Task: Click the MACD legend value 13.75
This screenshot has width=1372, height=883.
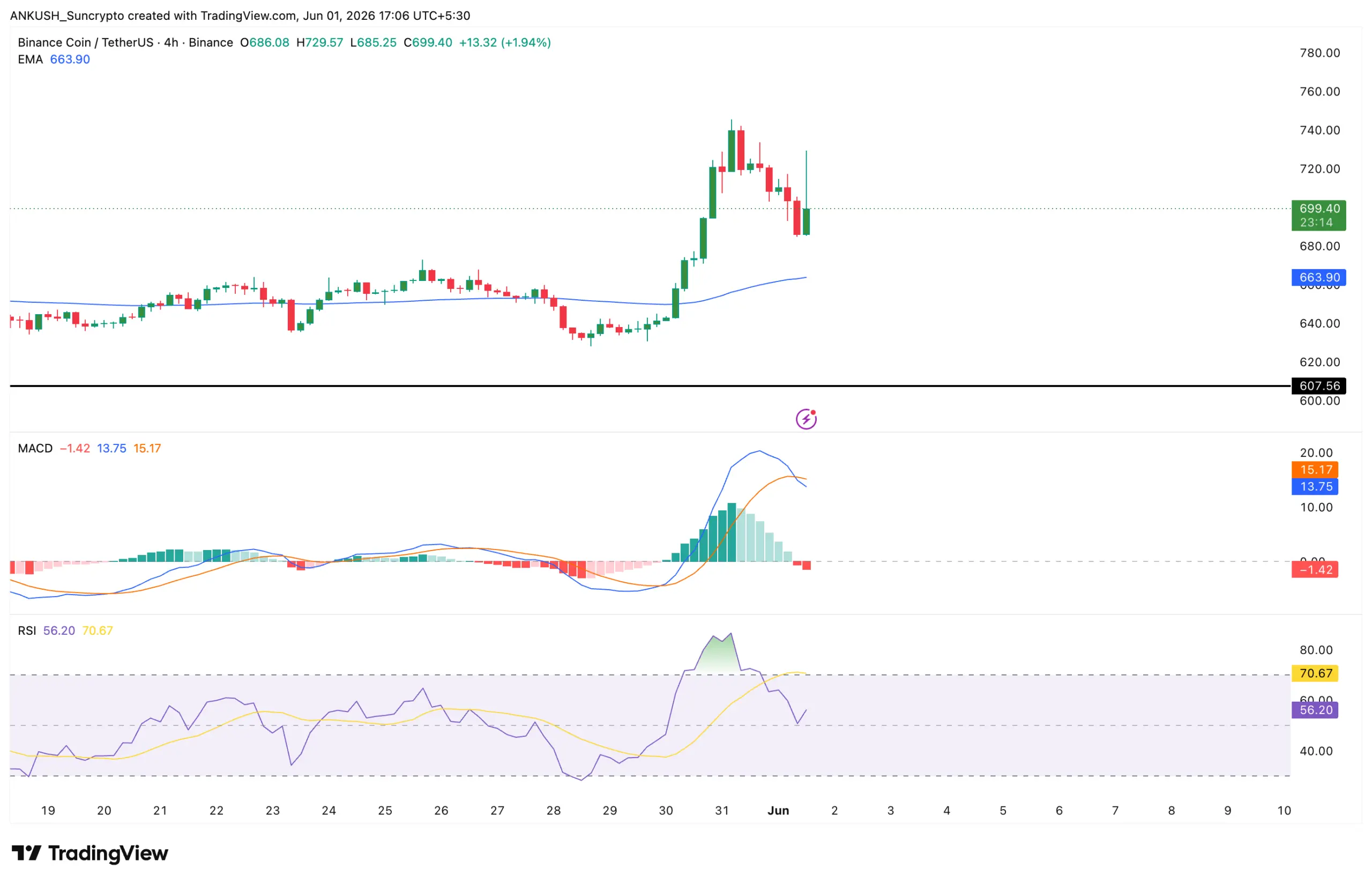Action: coord(112,448)
